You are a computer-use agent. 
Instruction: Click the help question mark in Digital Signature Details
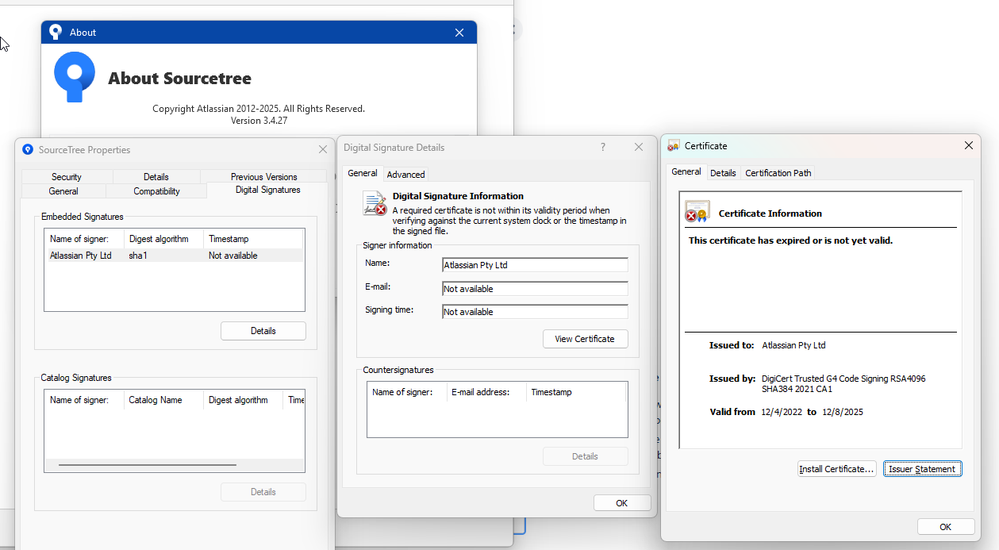click(x=602, y=147)
